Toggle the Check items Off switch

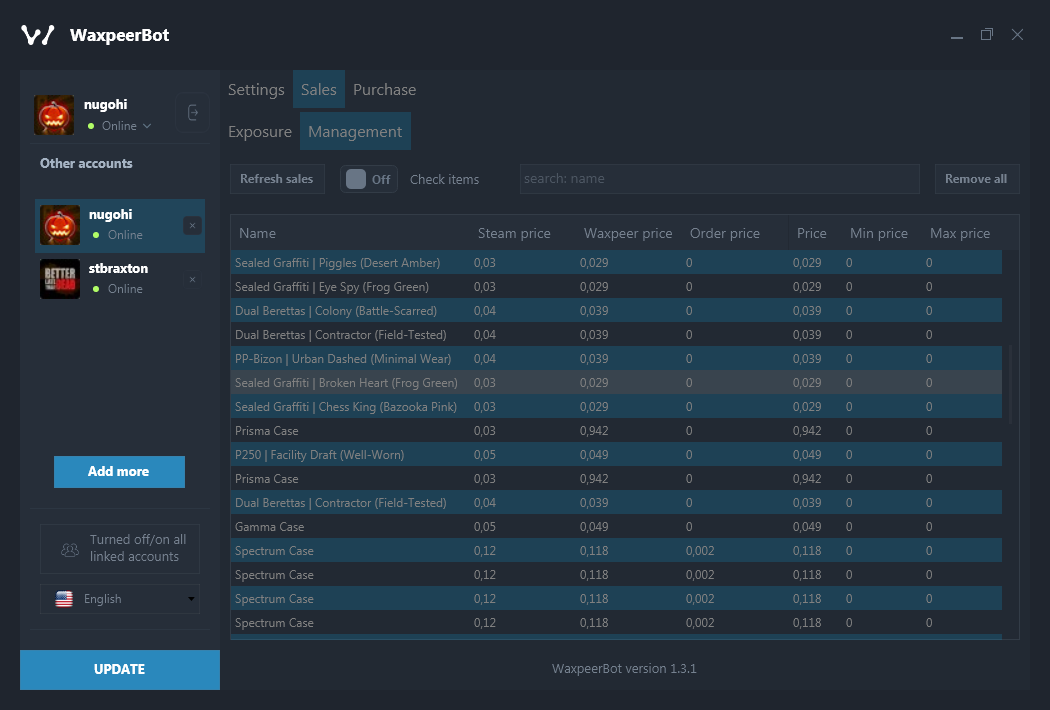pyautogui.click(x=369, y=179)
